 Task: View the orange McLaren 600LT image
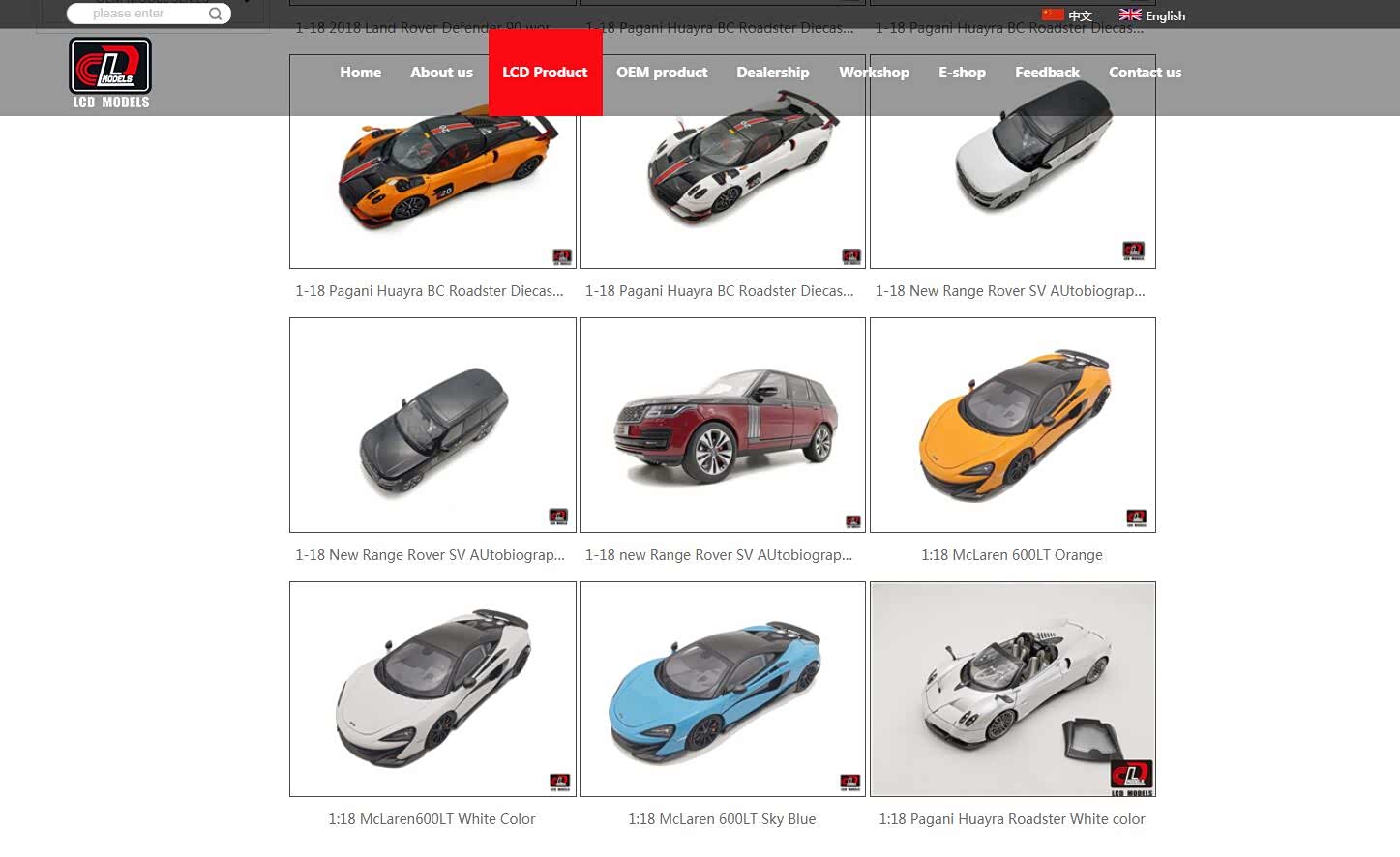click(x=1012, y=426)
